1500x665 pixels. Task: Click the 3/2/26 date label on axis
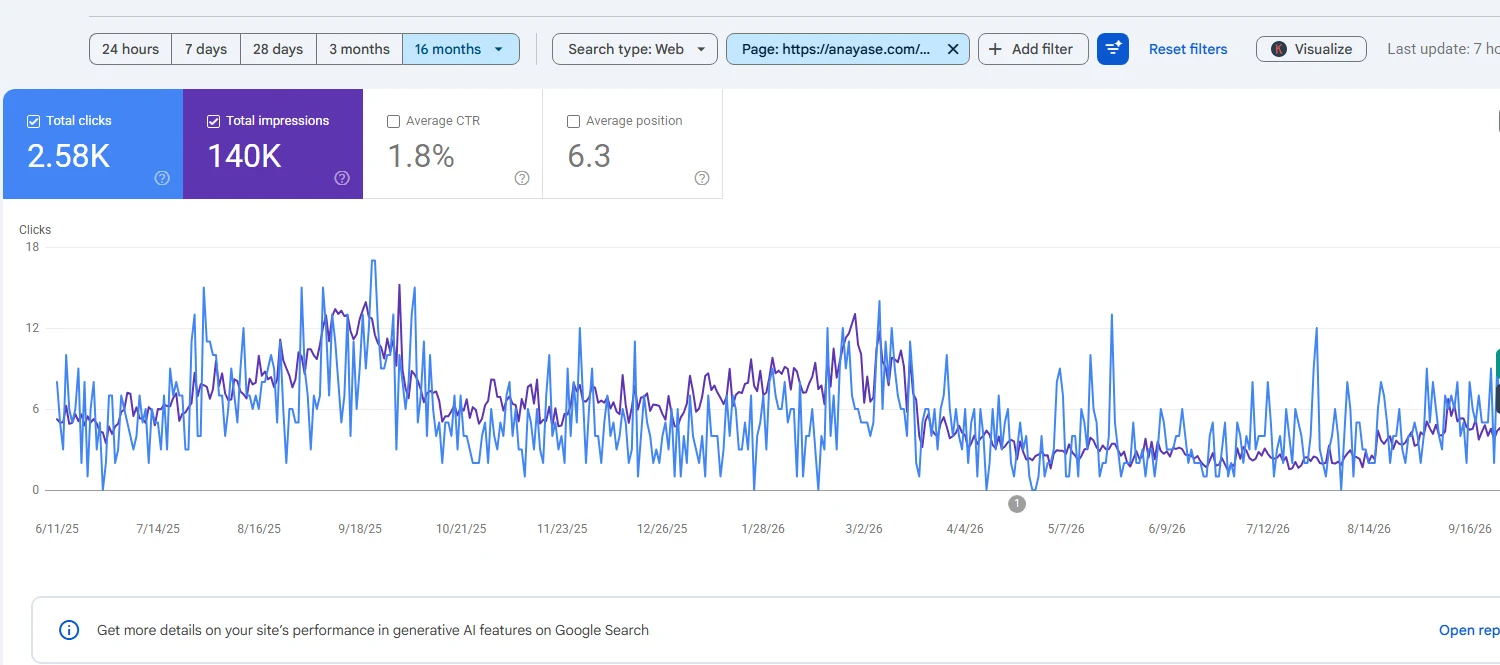point(864,528)
